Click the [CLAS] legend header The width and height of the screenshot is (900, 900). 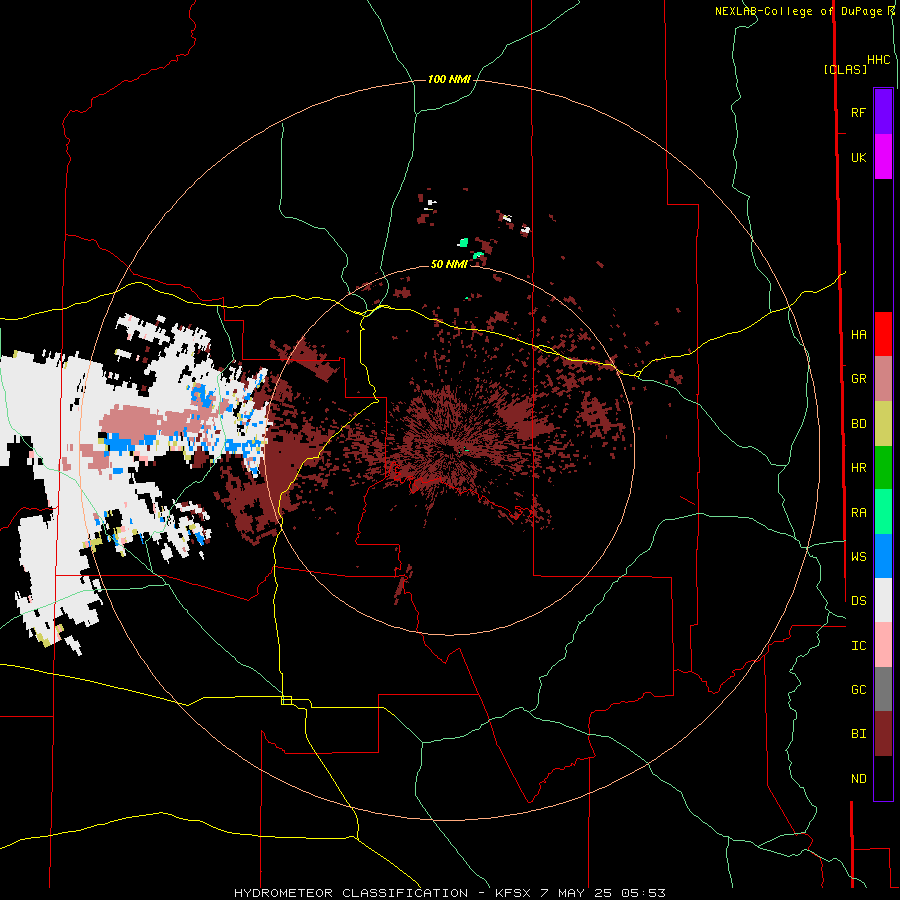845,69
